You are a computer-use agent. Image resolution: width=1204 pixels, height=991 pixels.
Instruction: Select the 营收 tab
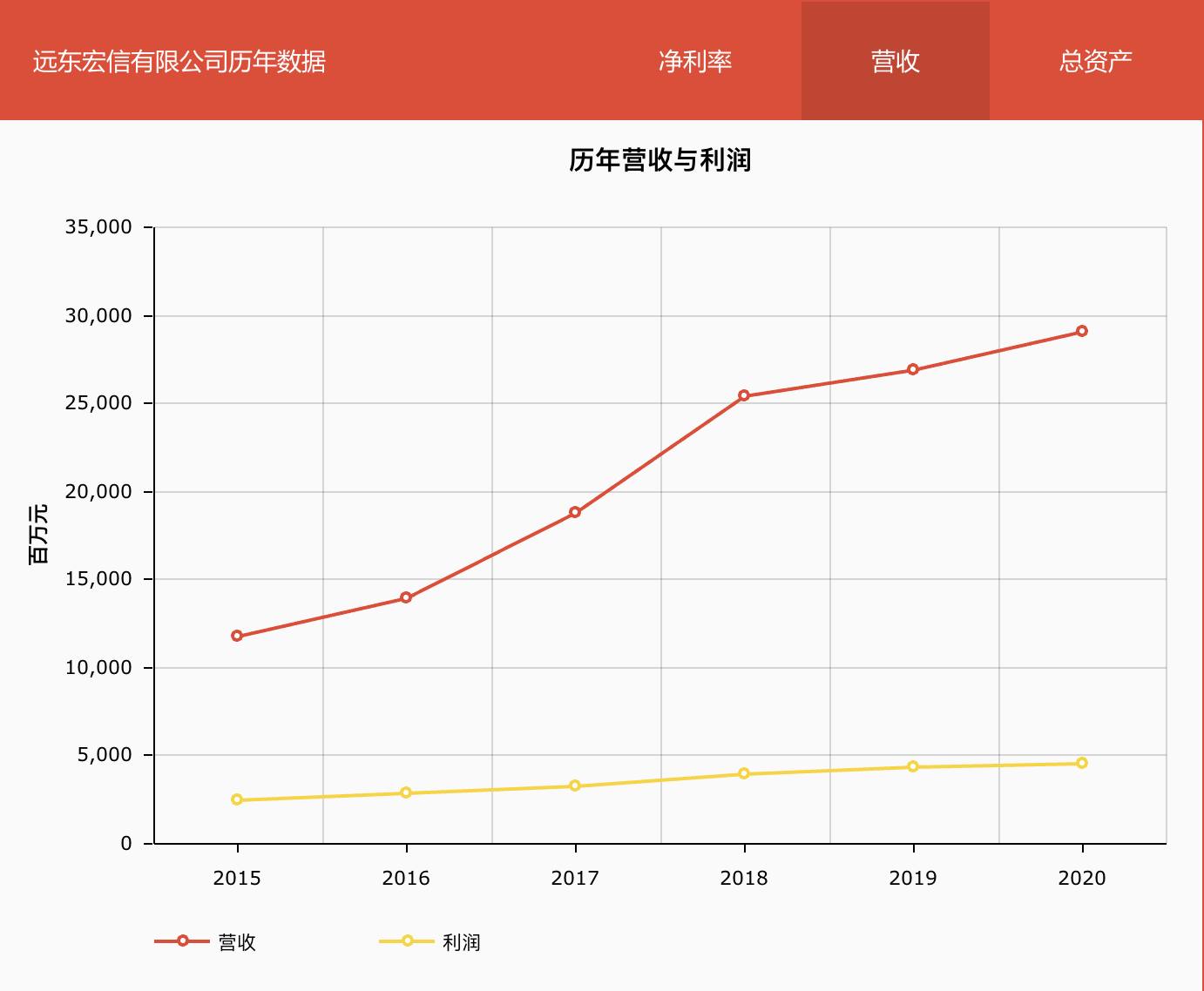tap(895, 61)
